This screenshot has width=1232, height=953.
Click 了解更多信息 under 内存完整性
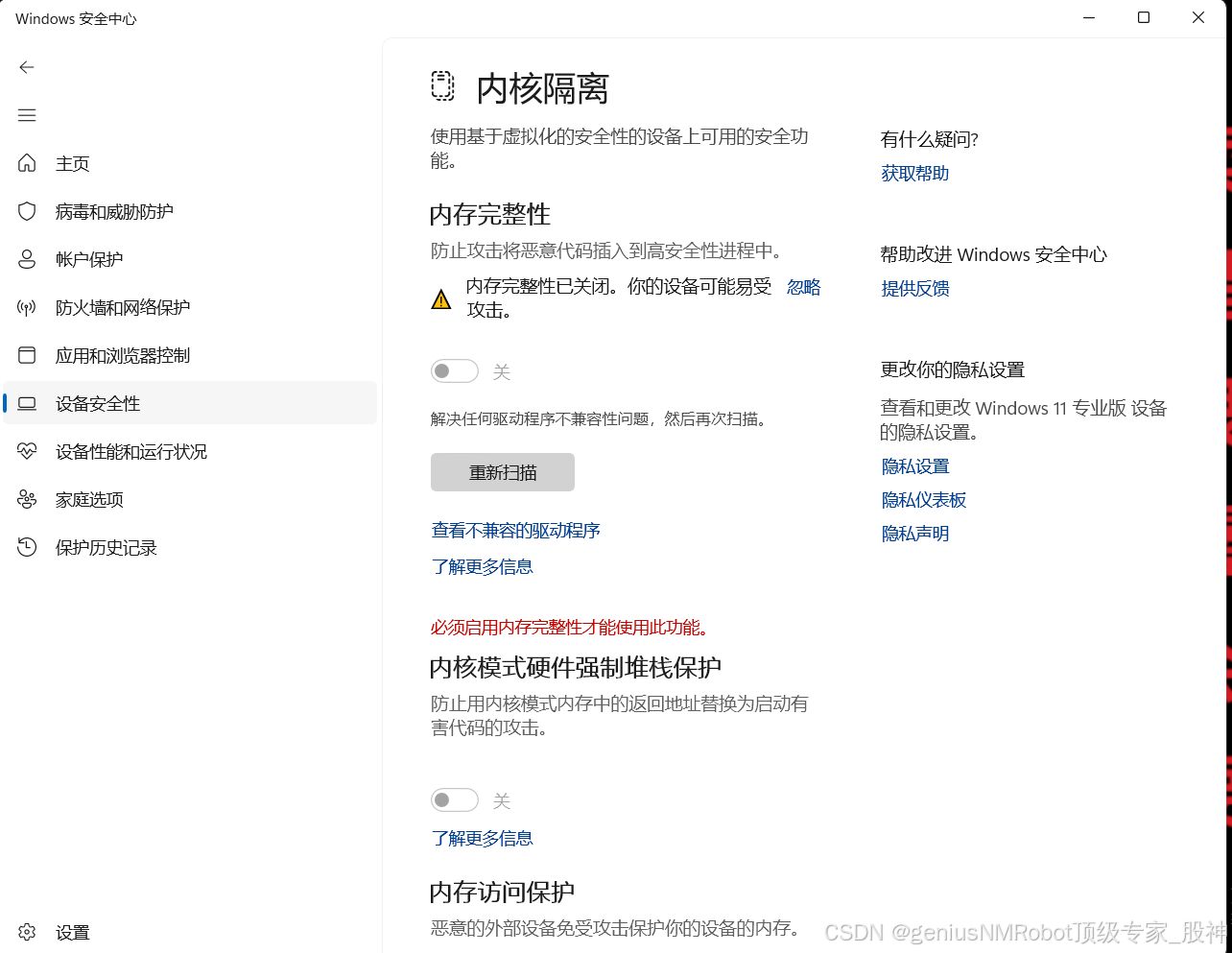click(483, 566)
